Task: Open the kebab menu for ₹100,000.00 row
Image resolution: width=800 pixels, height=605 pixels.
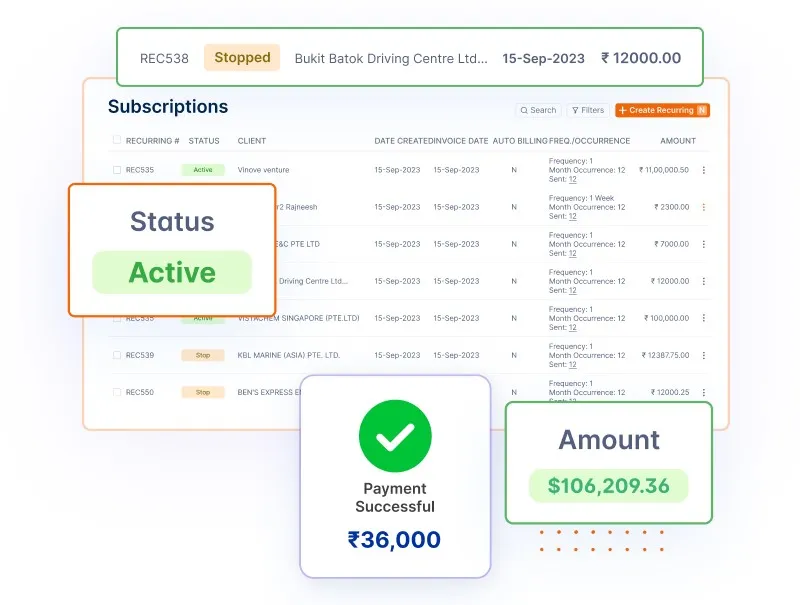Action: 704,318
